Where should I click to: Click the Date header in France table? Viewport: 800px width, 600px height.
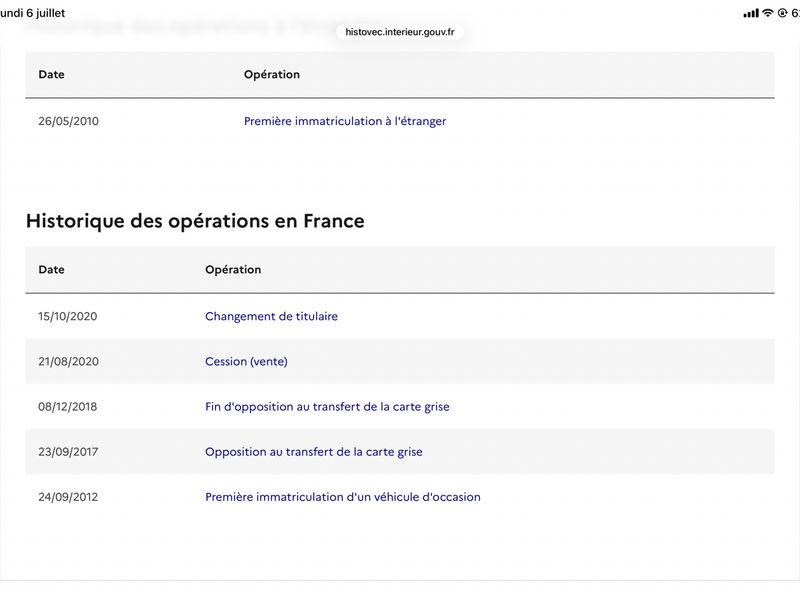point(52,270)
